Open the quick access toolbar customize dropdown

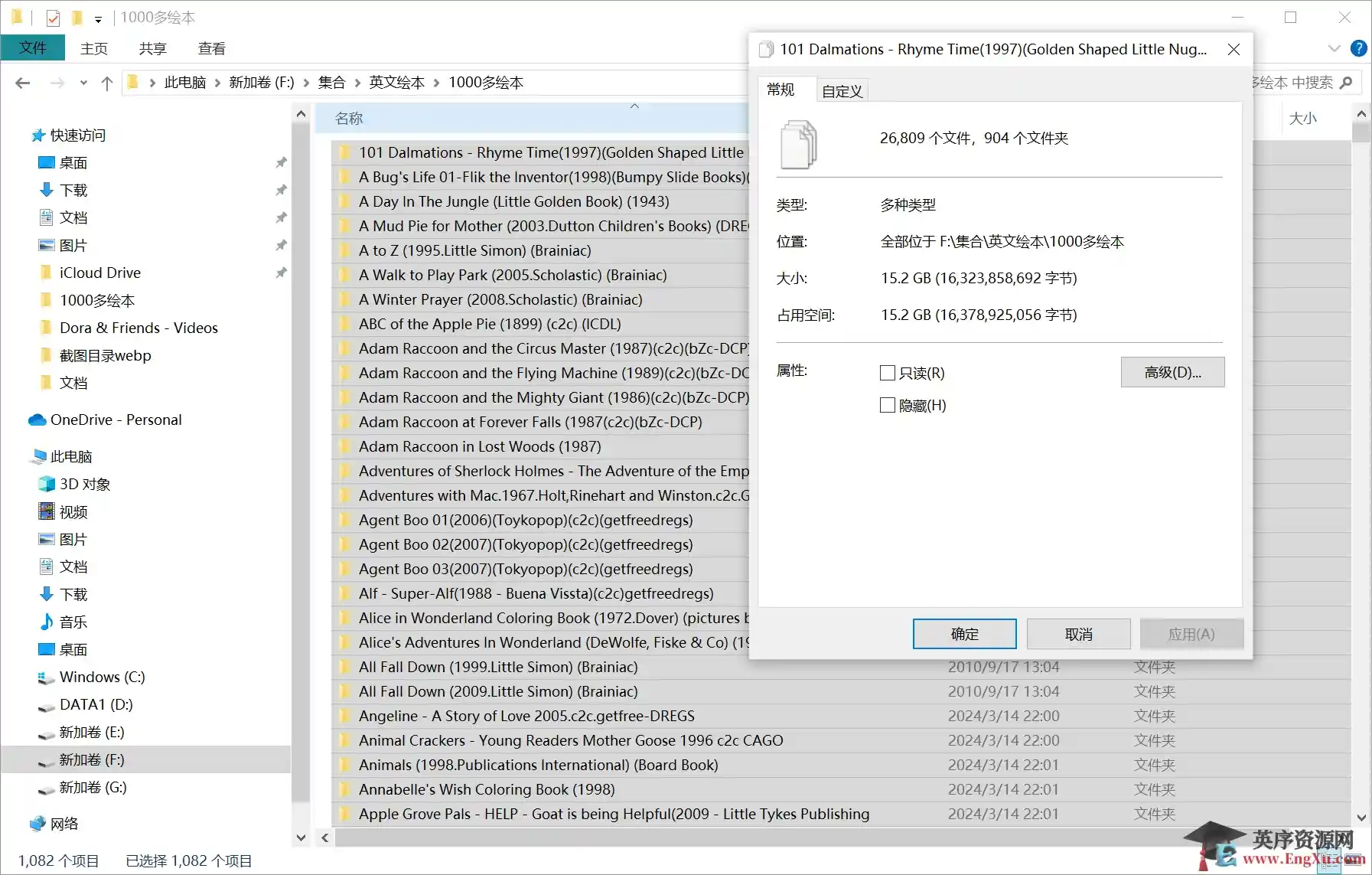tap(98, 19)
